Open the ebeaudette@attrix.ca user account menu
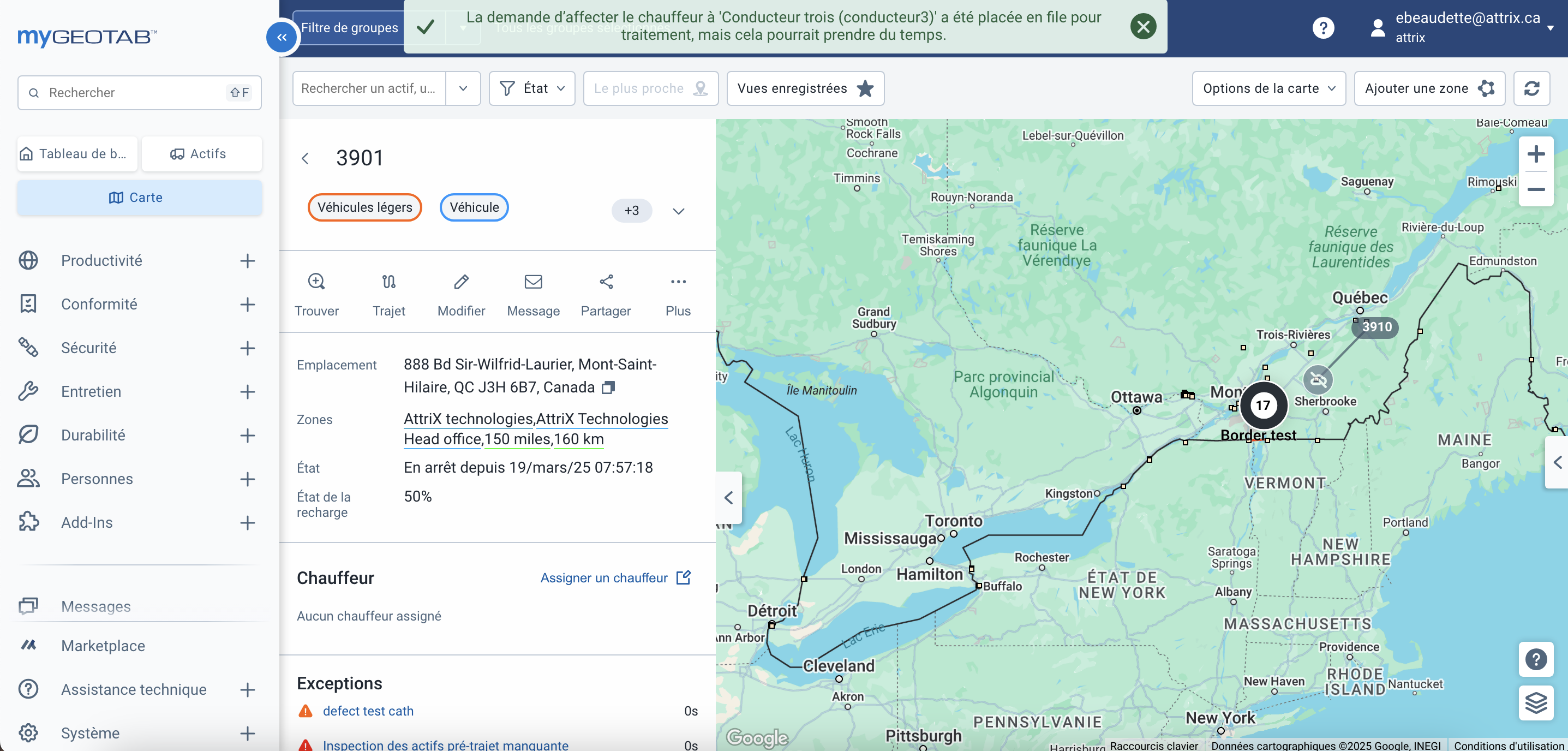 click(x=1462, y=28)
